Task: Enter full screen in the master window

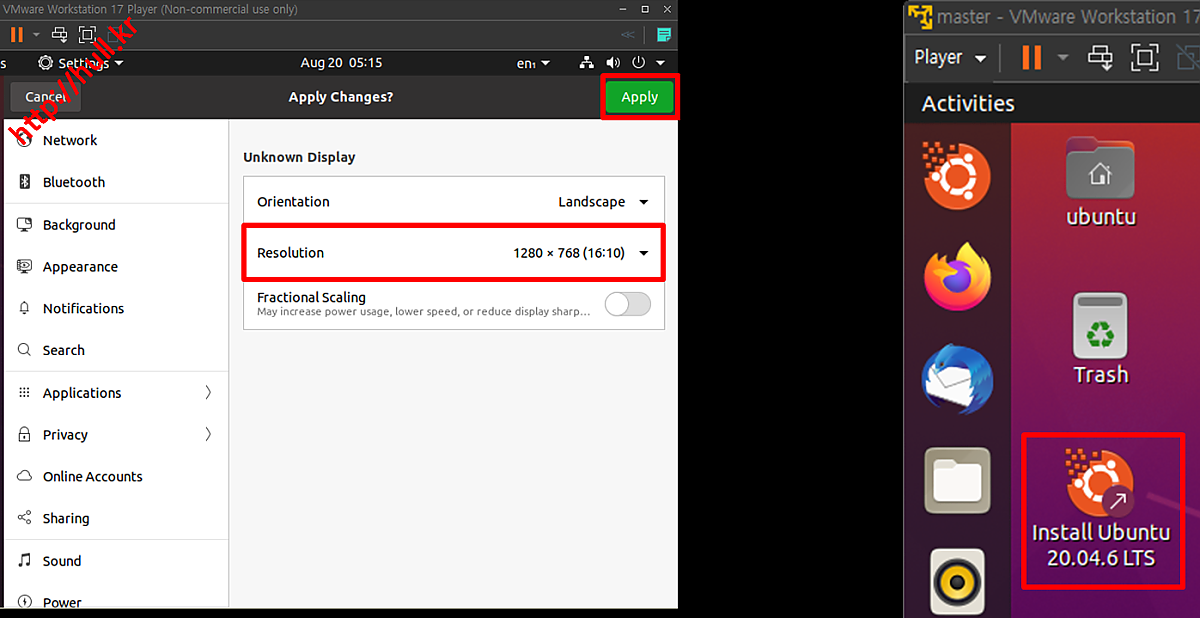Action: (1145, 57)
